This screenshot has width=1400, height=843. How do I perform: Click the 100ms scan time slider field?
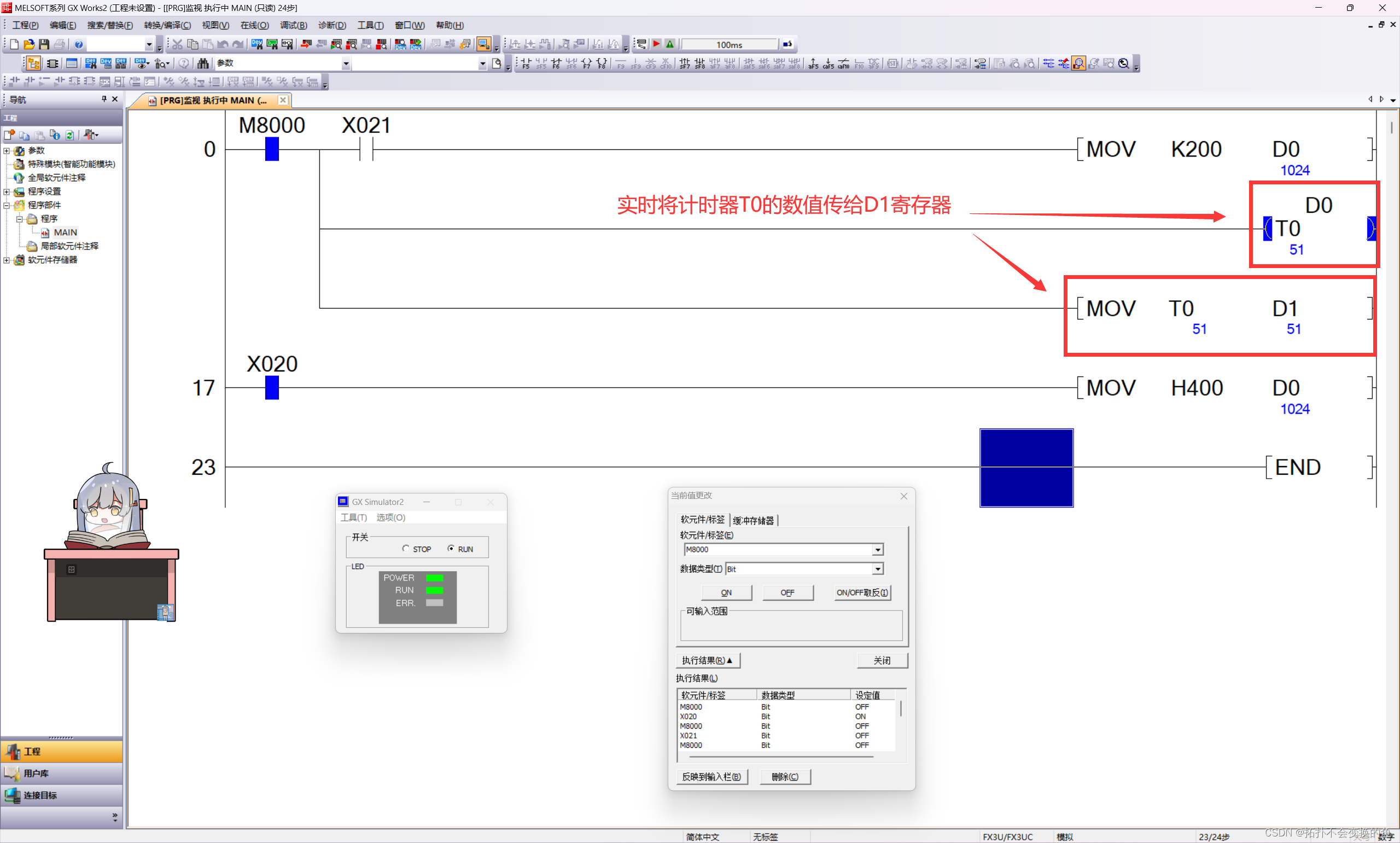tap(729, 44)
